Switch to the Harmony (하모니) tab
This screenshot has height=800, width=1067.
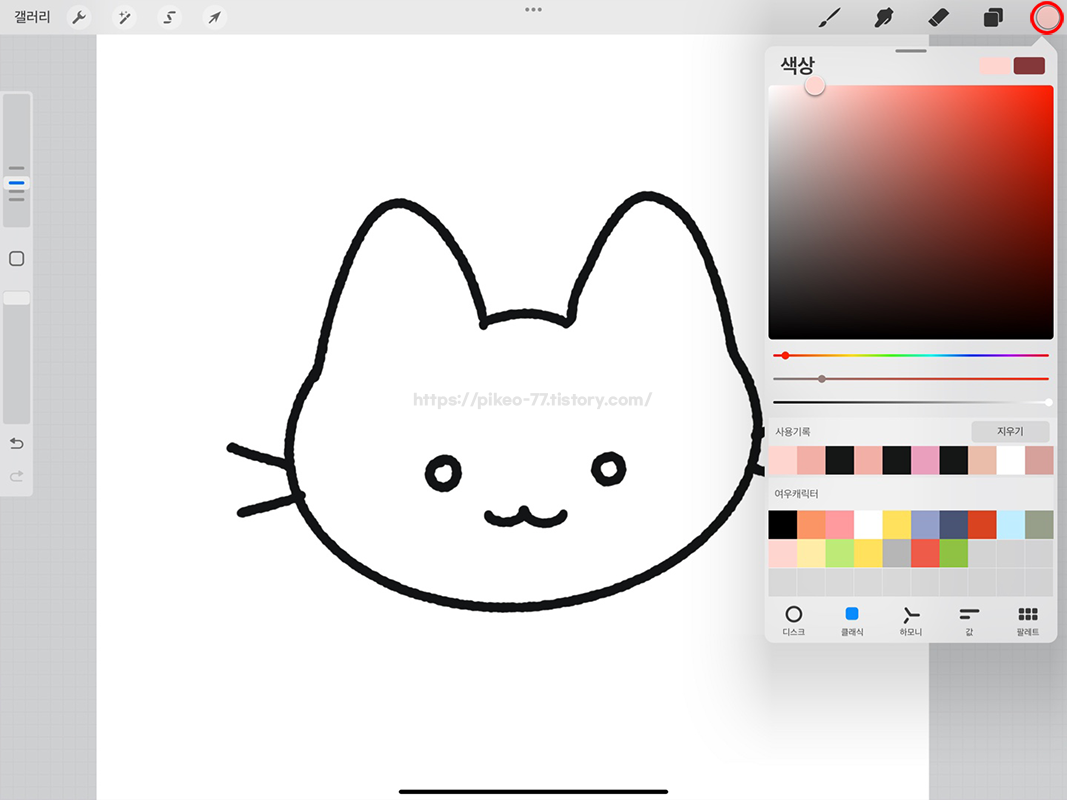point(910,620)
